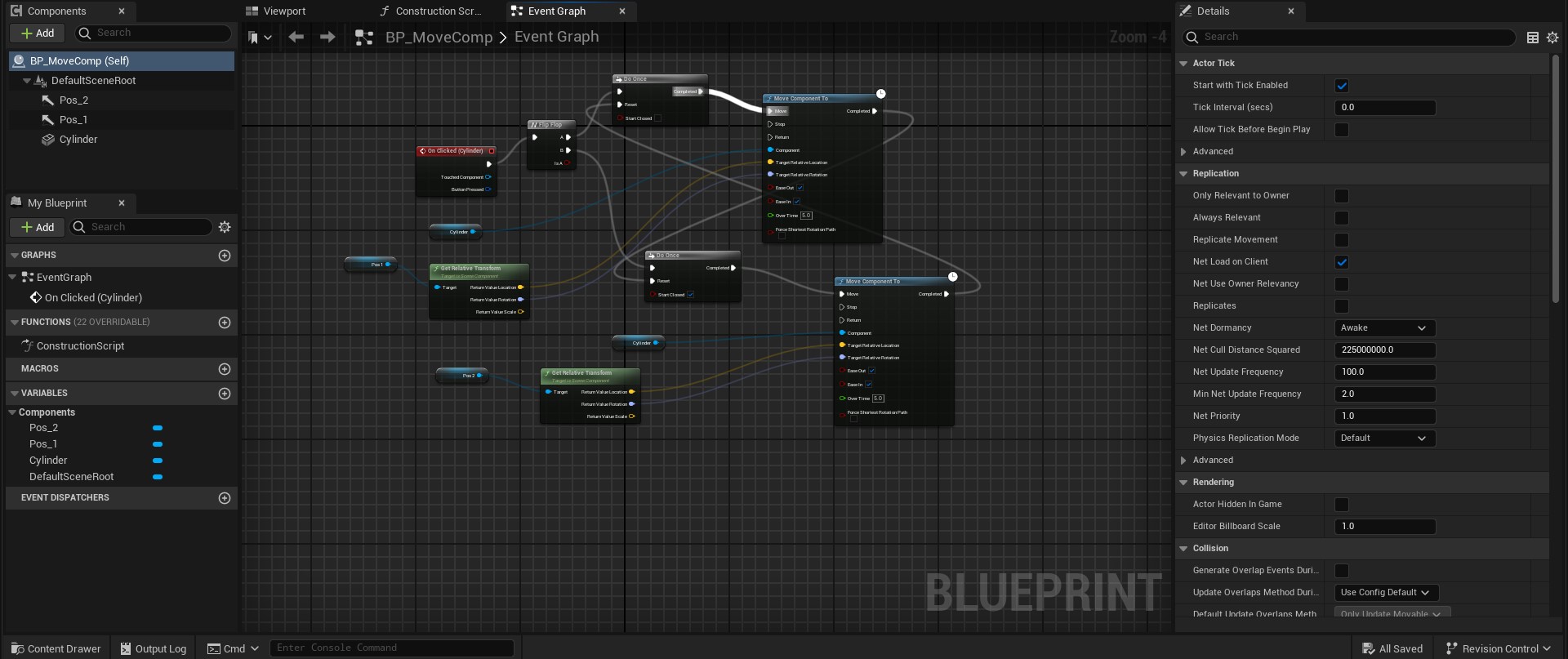
Task: Click the Cylinder variable type pill
Action: pos(158,461)
